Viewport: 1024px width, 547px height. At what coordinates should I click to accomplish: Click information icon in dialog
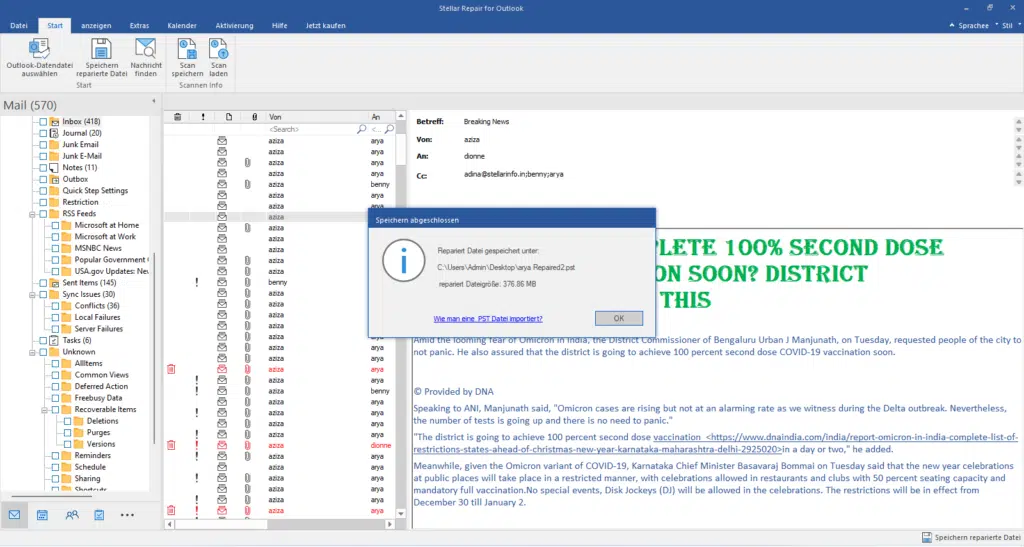403,260
